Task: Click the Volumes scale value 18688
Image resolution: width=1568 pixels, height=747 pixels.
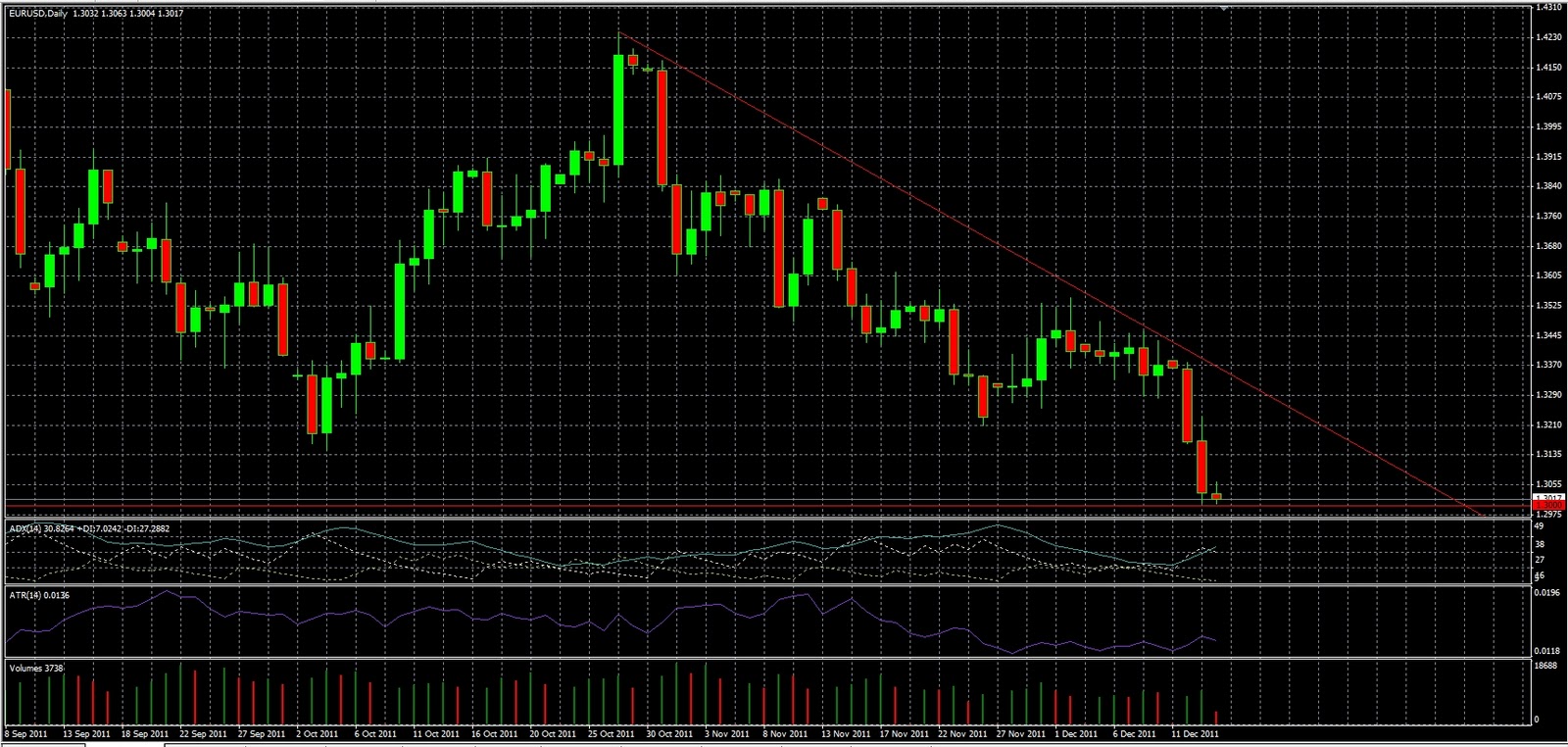Action: (x=1545, y=666)
